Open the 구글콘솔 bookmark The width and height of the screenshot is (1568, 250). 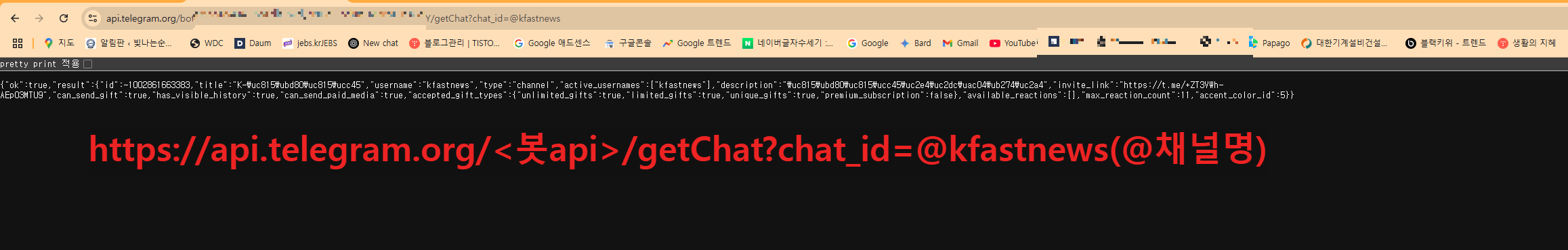628,43
